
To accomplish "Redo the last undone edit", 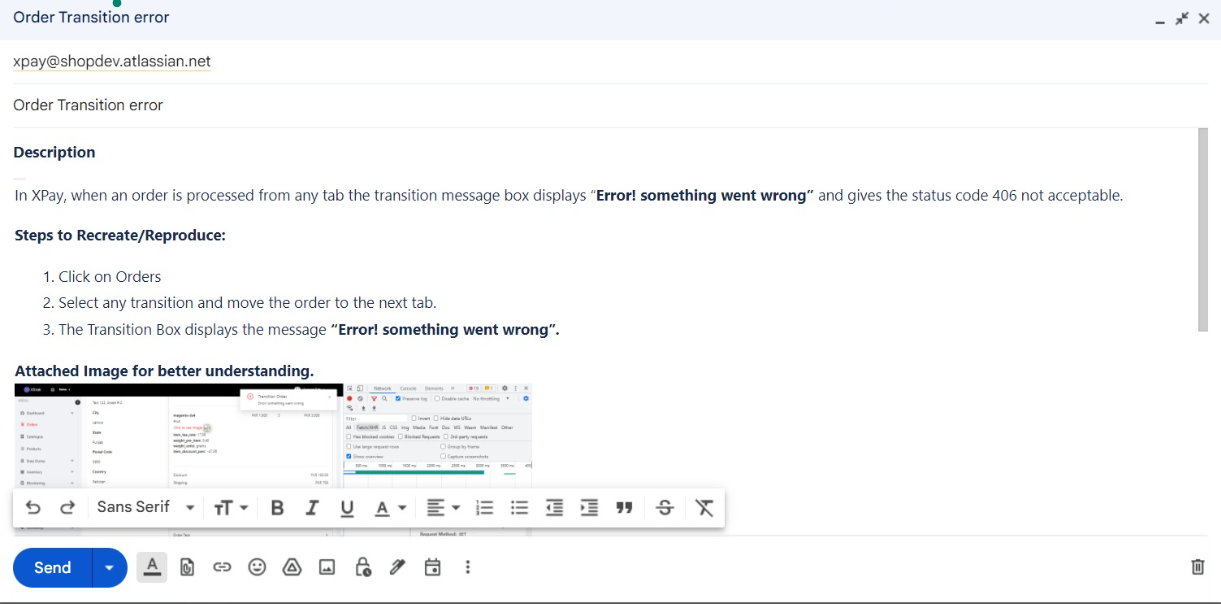I will pos(68,508).
